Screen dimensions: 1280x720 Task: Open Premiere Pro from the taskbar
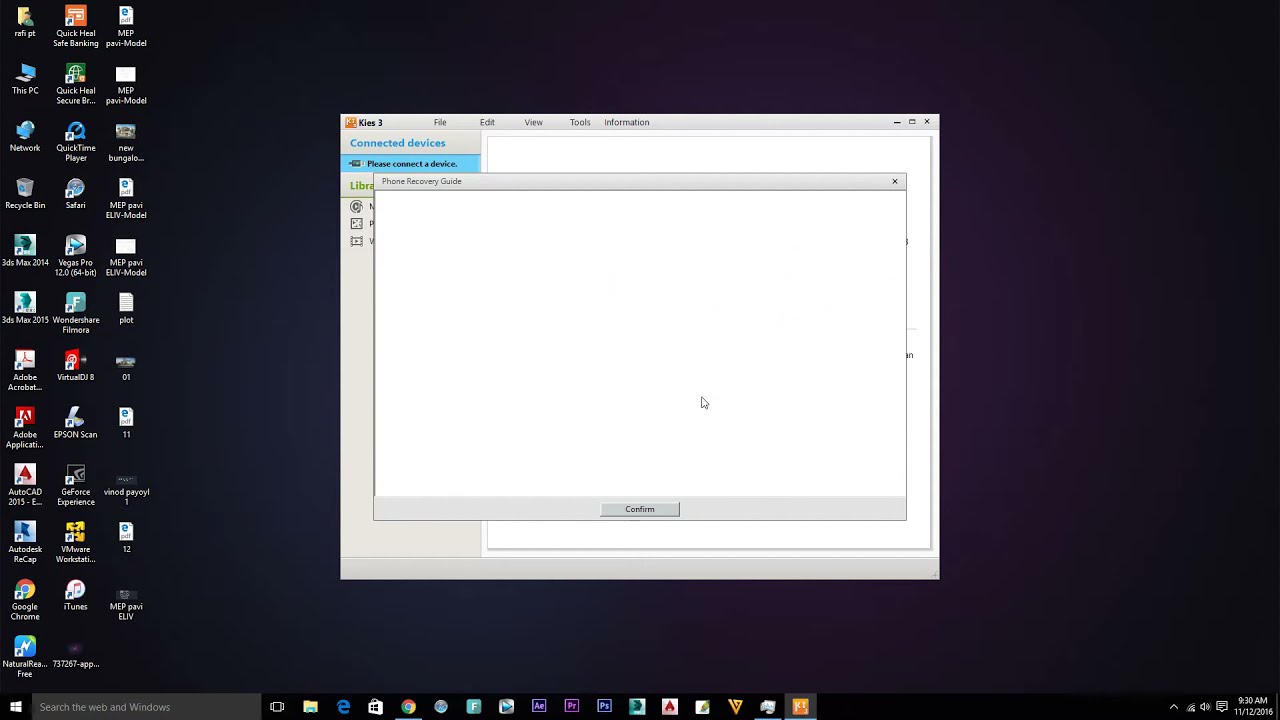point(571,707)
